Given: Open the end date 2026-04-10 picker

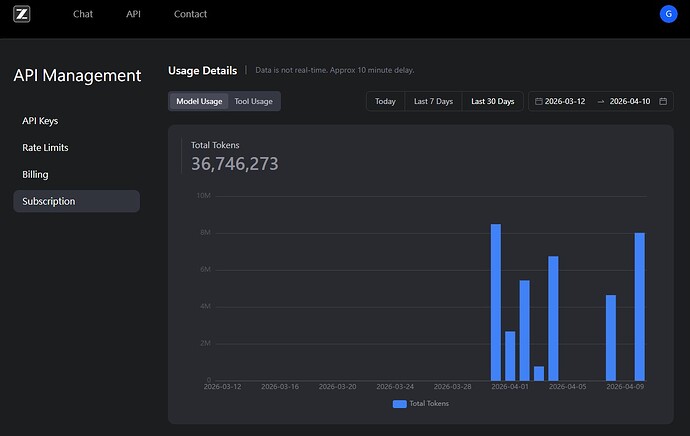Looking at the screenshot, I should (x=630, y=101).
